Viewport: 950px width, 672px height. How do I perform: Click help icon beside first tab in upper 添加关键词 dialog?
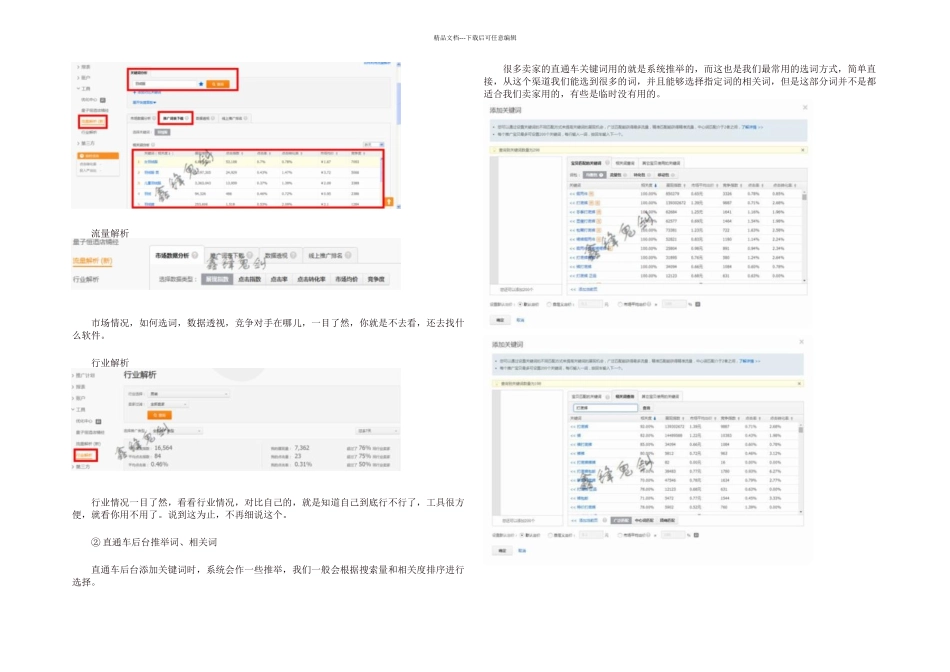[607, 162]
